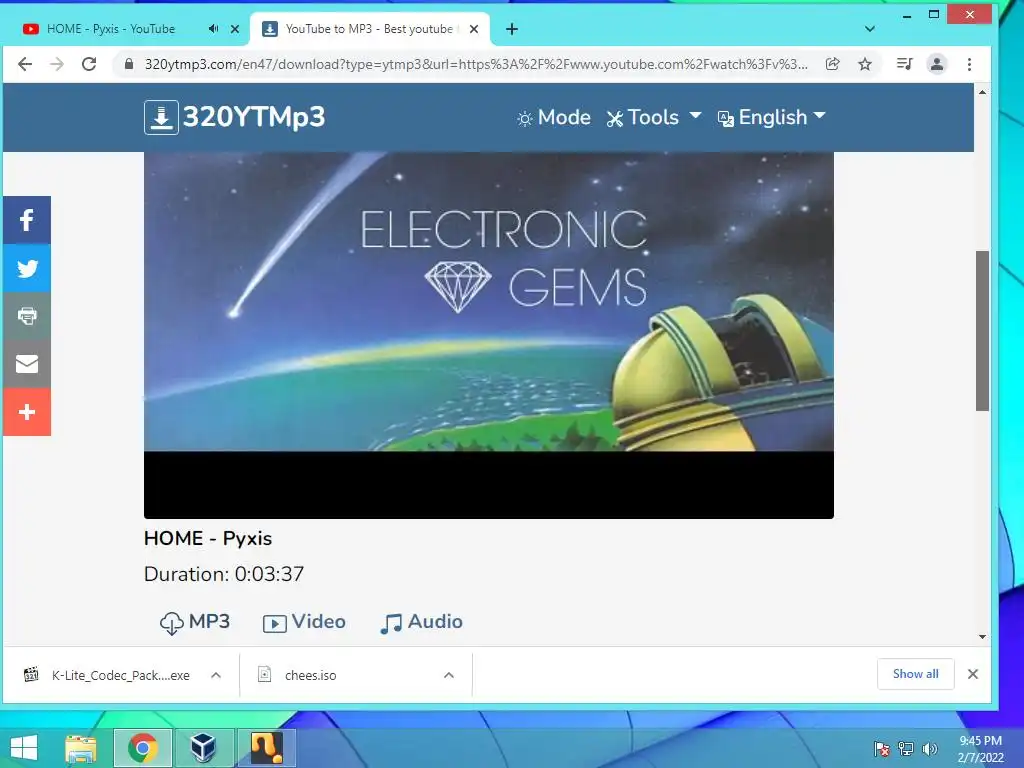Screen dimensions: 1024x768
Task: Click the 320YTMp3 download logo icon
Action: point(161,118)
